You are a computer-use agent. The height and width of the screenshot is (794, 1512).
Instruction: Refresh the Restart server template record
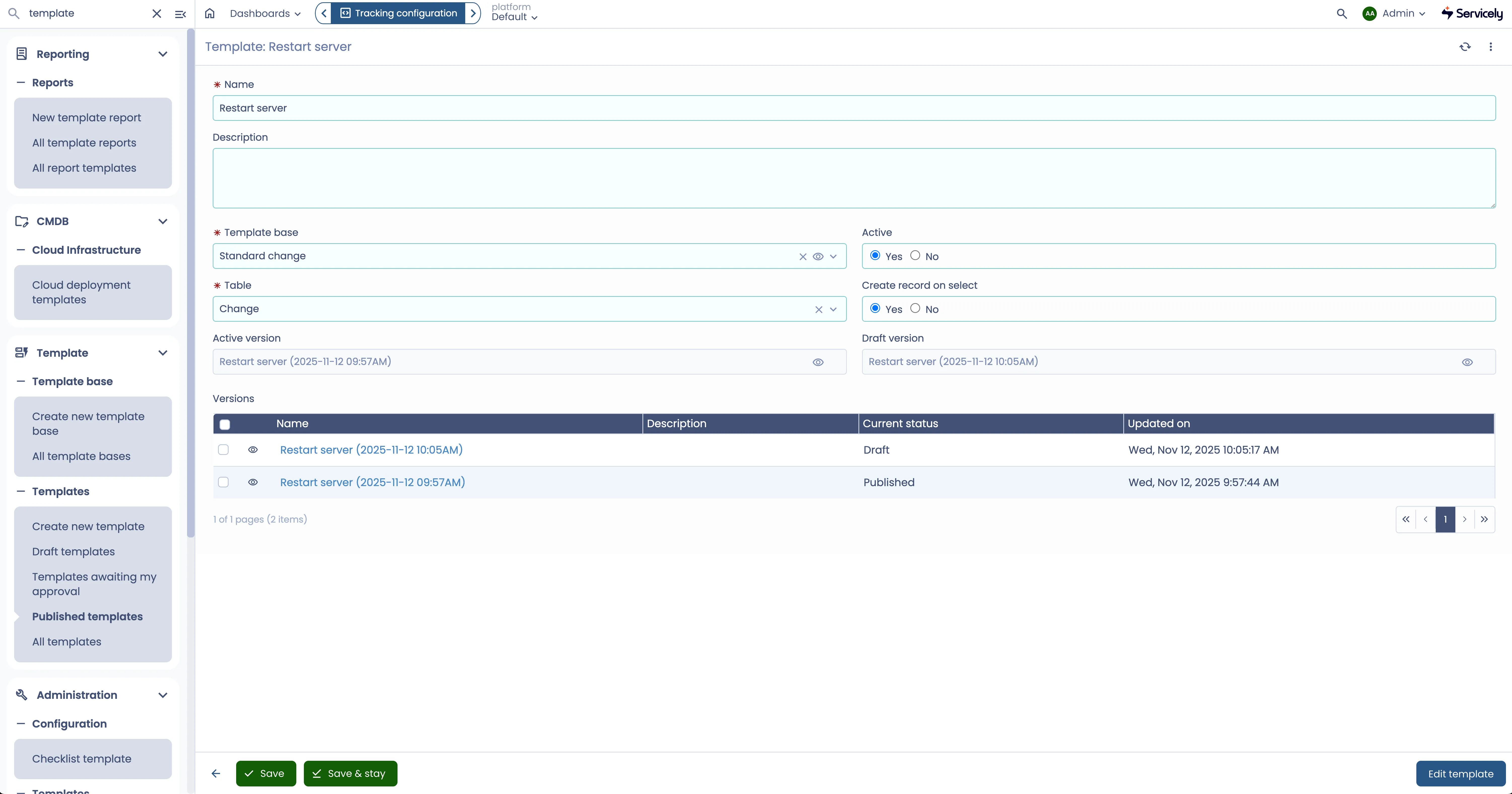coord(1465,47)
